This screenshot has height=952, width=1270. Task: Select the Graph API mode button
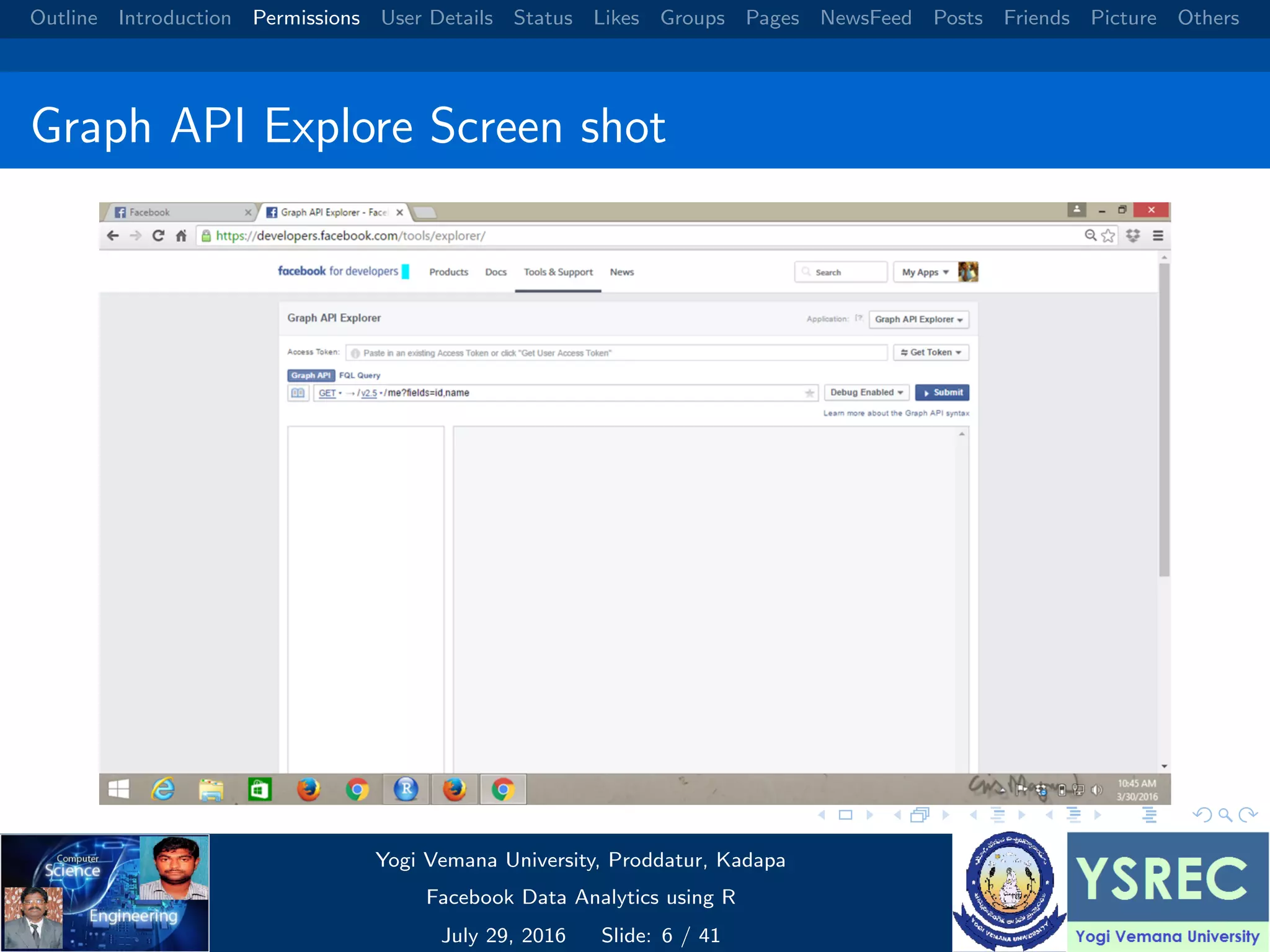311,375
